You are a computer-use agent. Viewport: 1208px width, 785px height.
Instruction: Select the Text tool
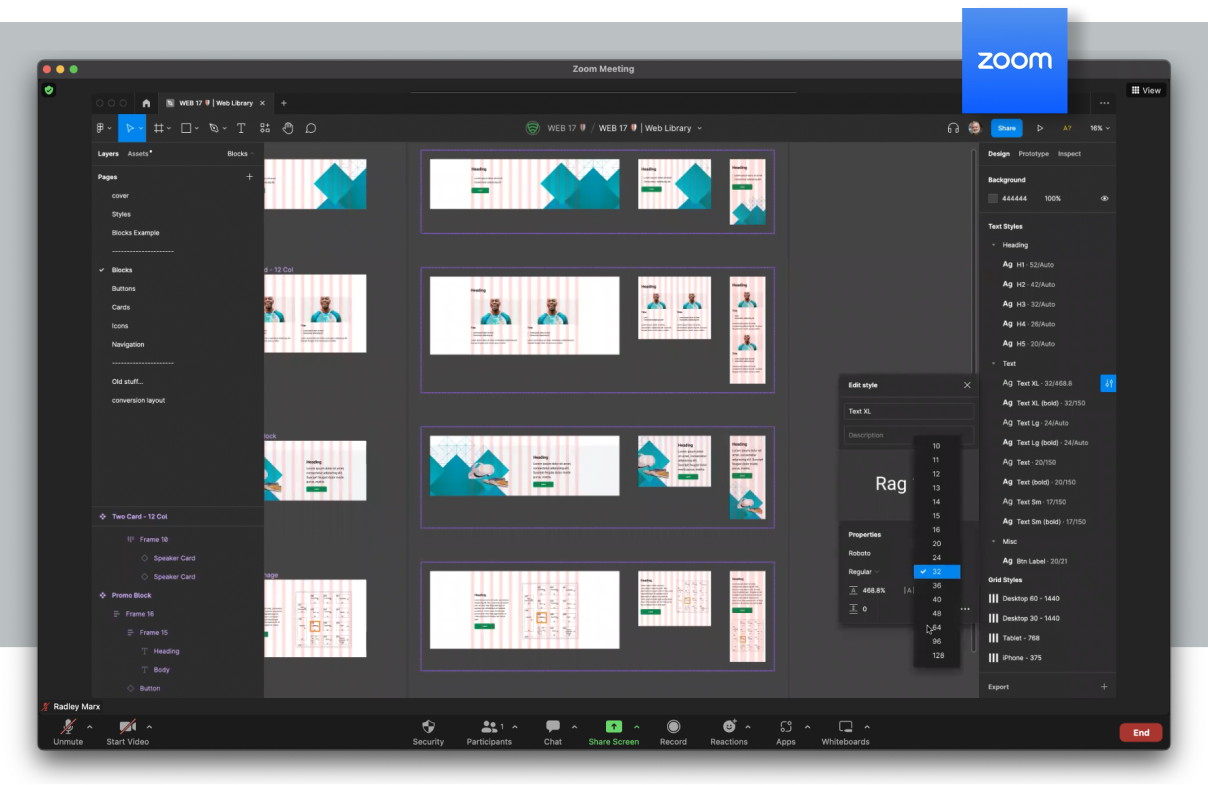(241, 127)
